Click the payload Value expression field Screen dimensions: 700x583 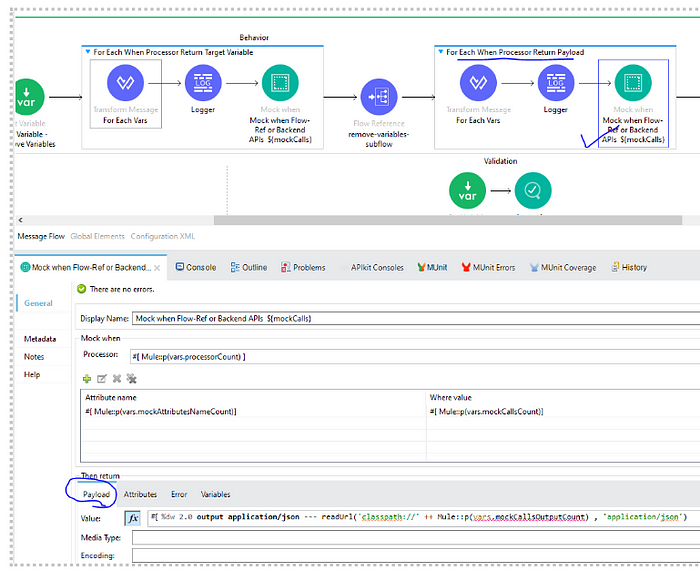point(423,517)
